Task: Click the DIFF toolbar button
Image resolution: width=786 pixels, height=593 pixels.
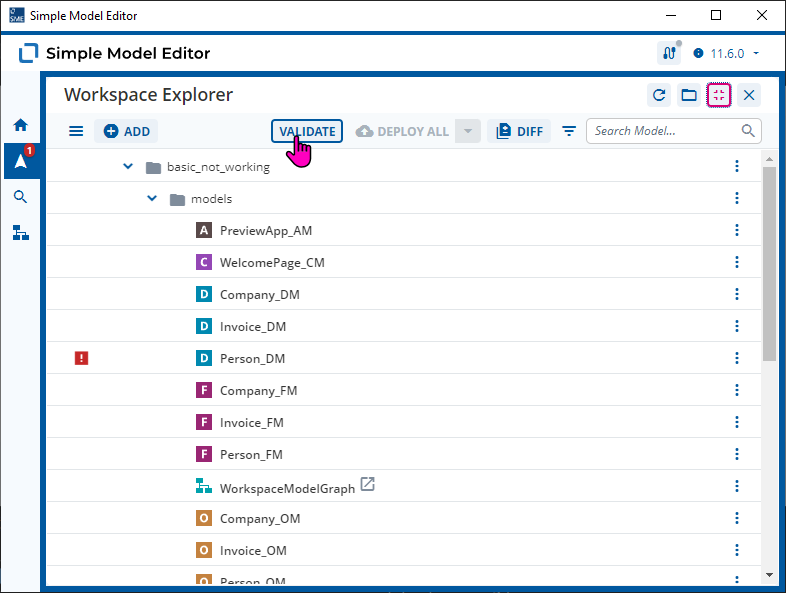Action: 519,131
